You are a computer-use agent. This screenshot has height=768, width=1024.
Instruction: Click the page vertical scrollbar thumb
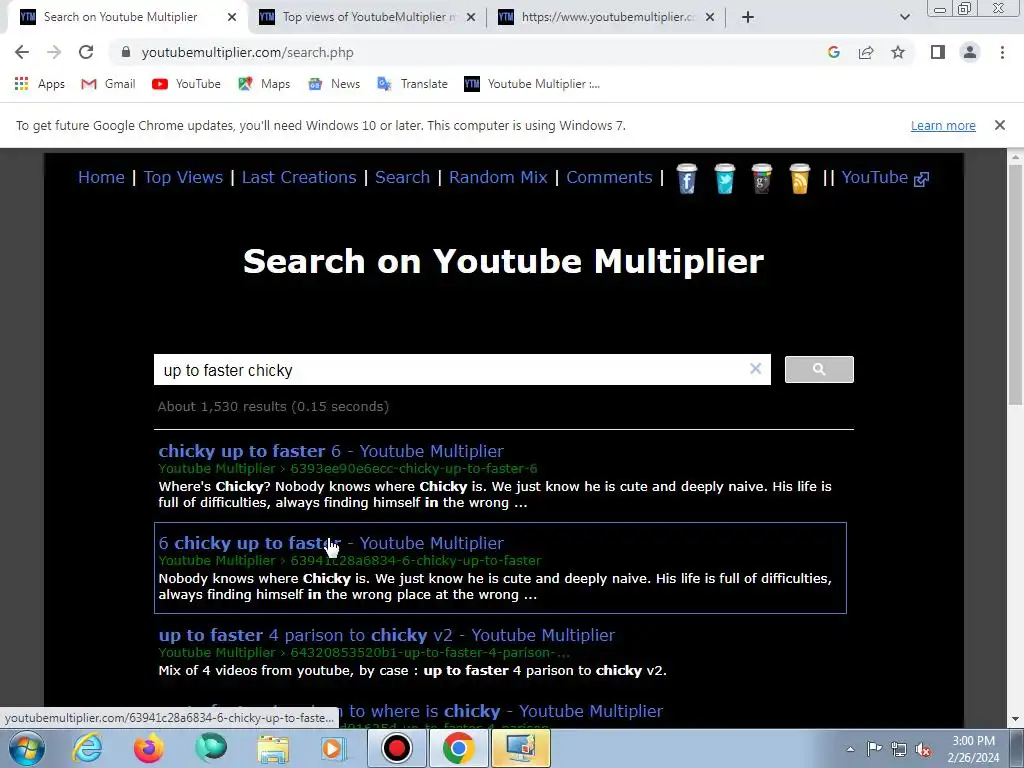coord(1016,284)
